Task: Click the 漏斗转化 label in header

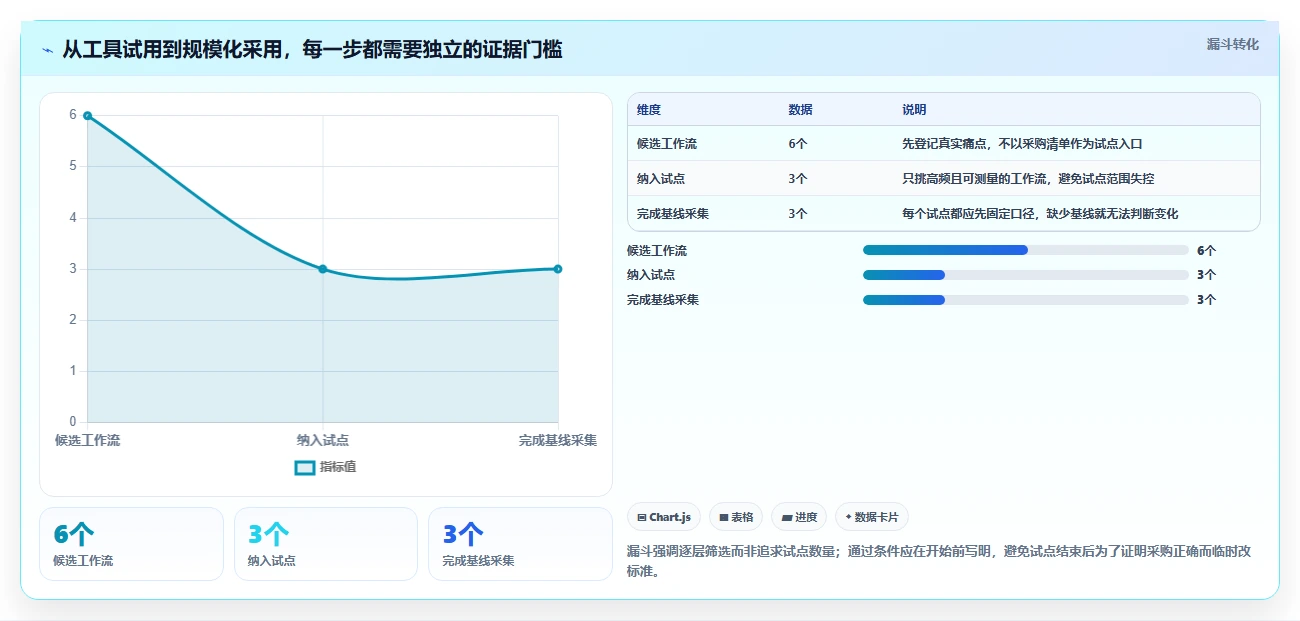Action: pos(1232,44)
